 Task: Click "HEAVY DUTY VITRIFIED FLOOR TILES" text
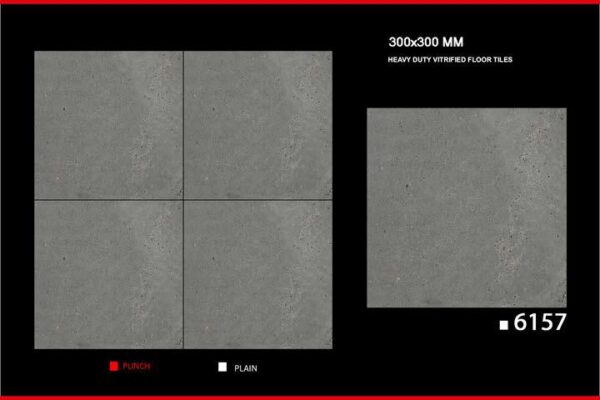click(450, 60)
